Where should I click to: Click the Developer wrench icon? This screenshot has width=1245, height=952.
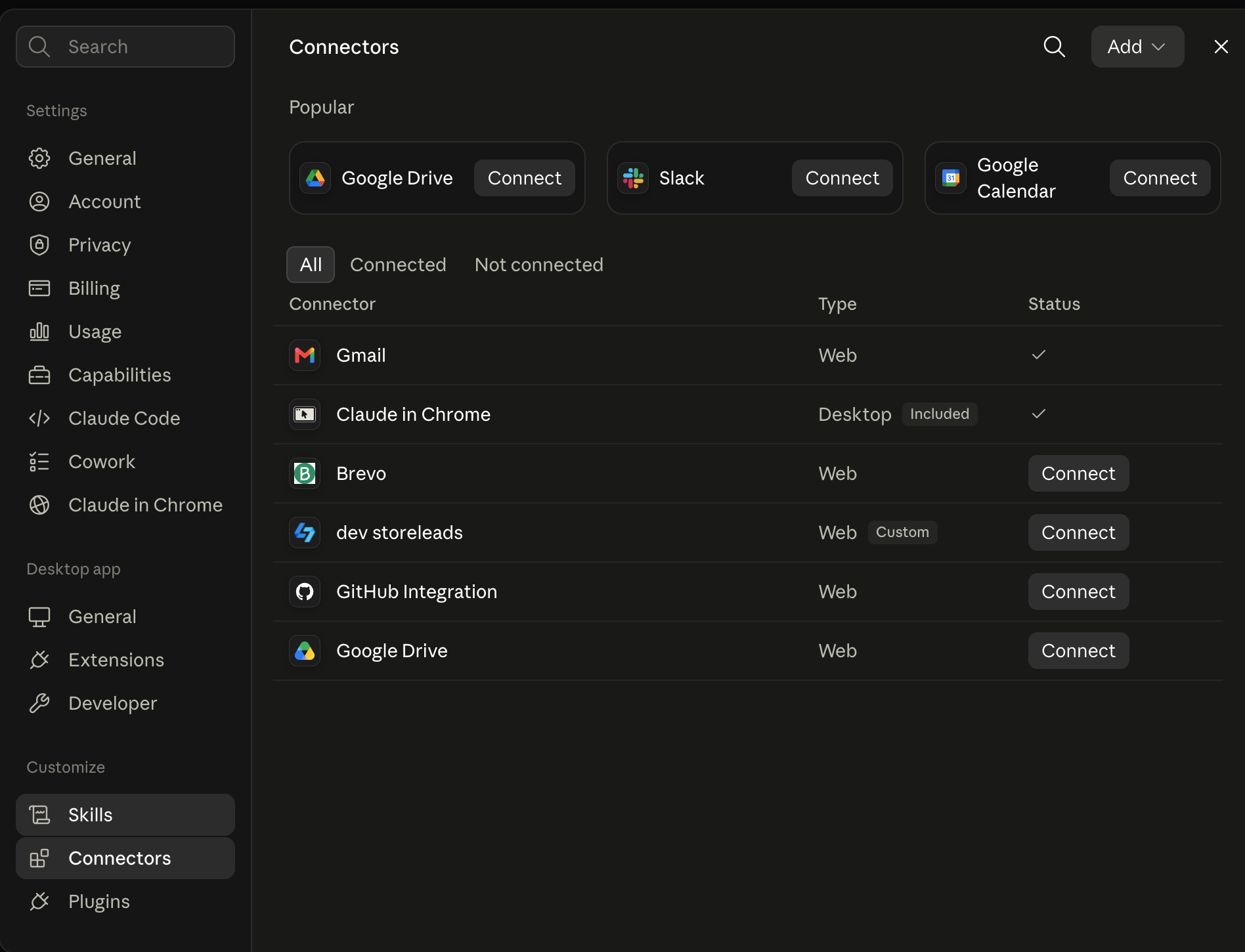39,703
